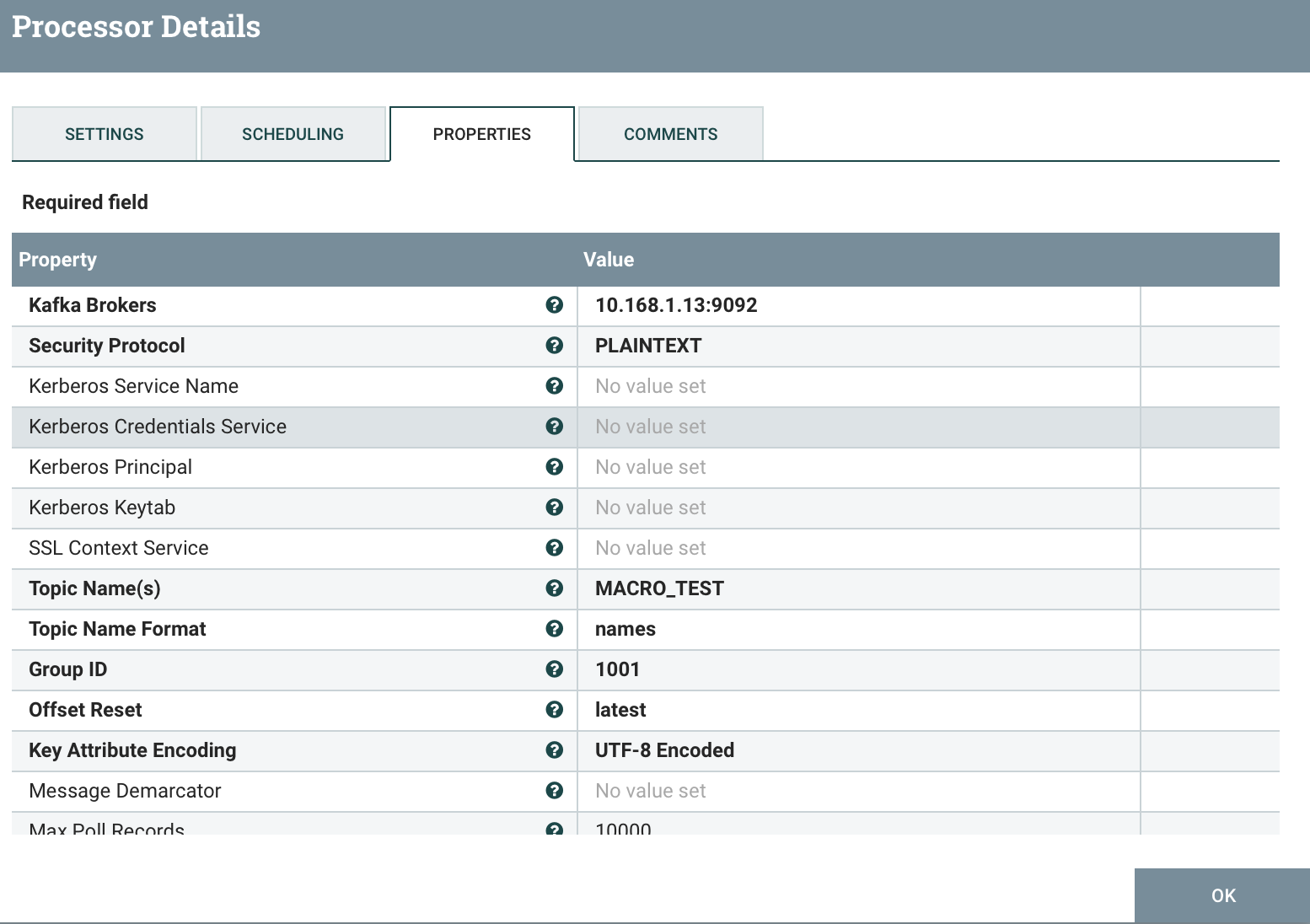Screen dimensions: 1310x924
Task: Click help icon for SSL Context Service
Action: 554,548
